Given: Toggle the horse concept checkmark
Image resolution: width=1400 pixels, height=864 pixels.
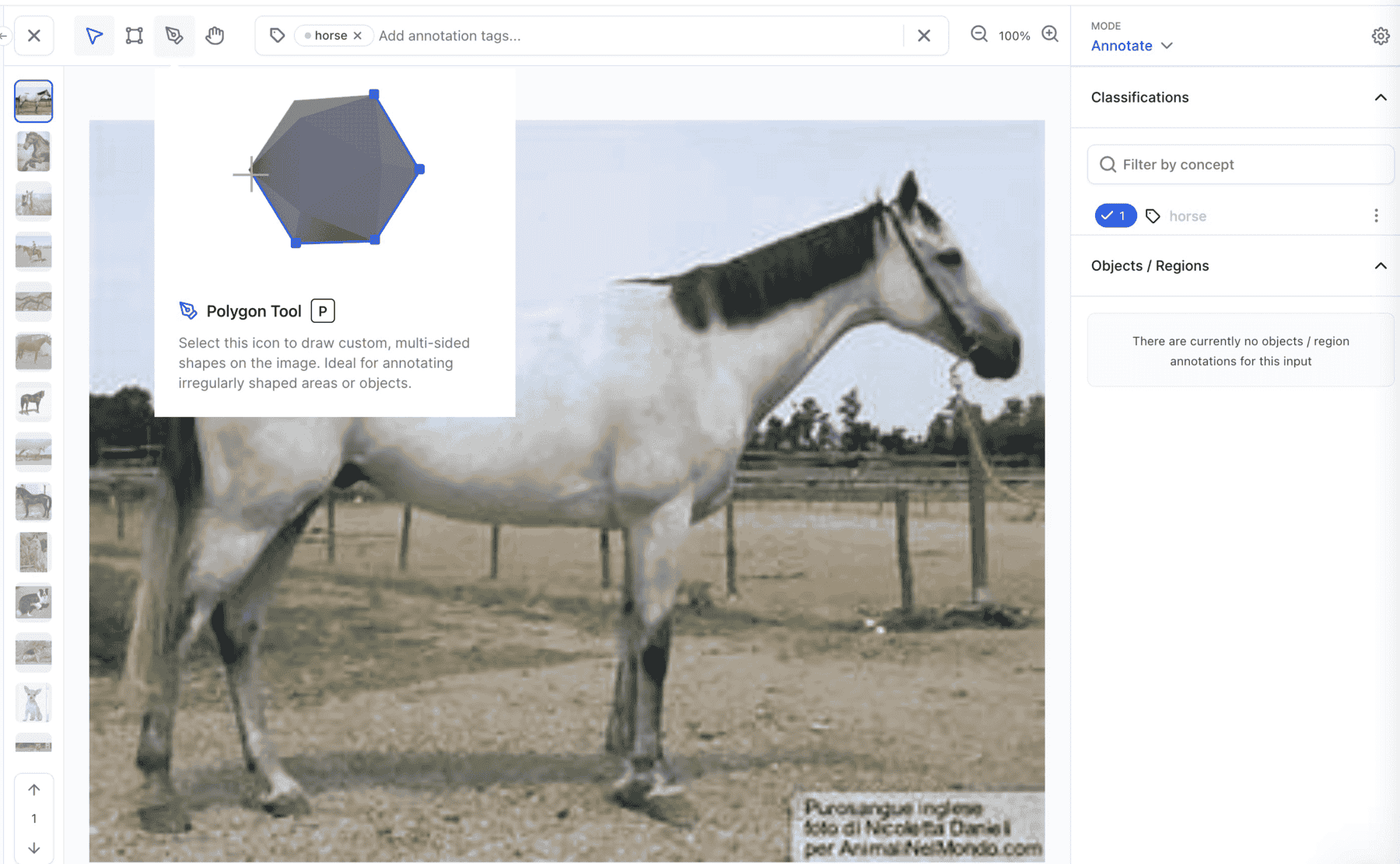Looking at the screenshot, I should 1115,215.
